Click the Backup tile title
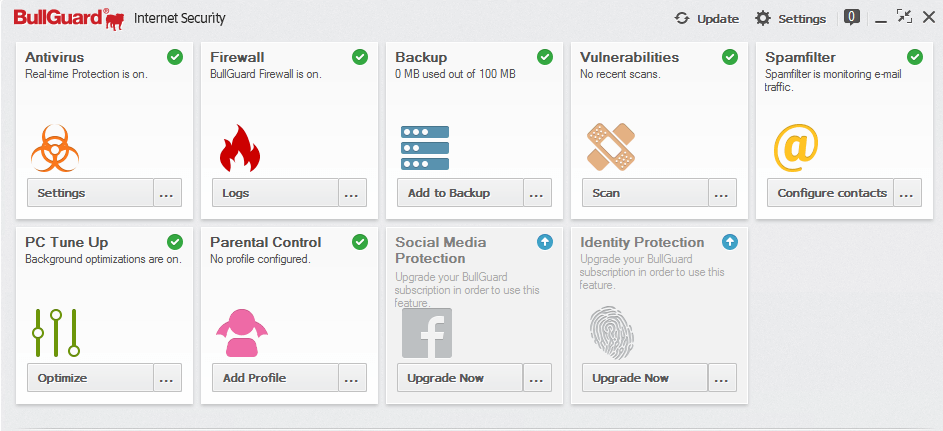 coord(421,57)
